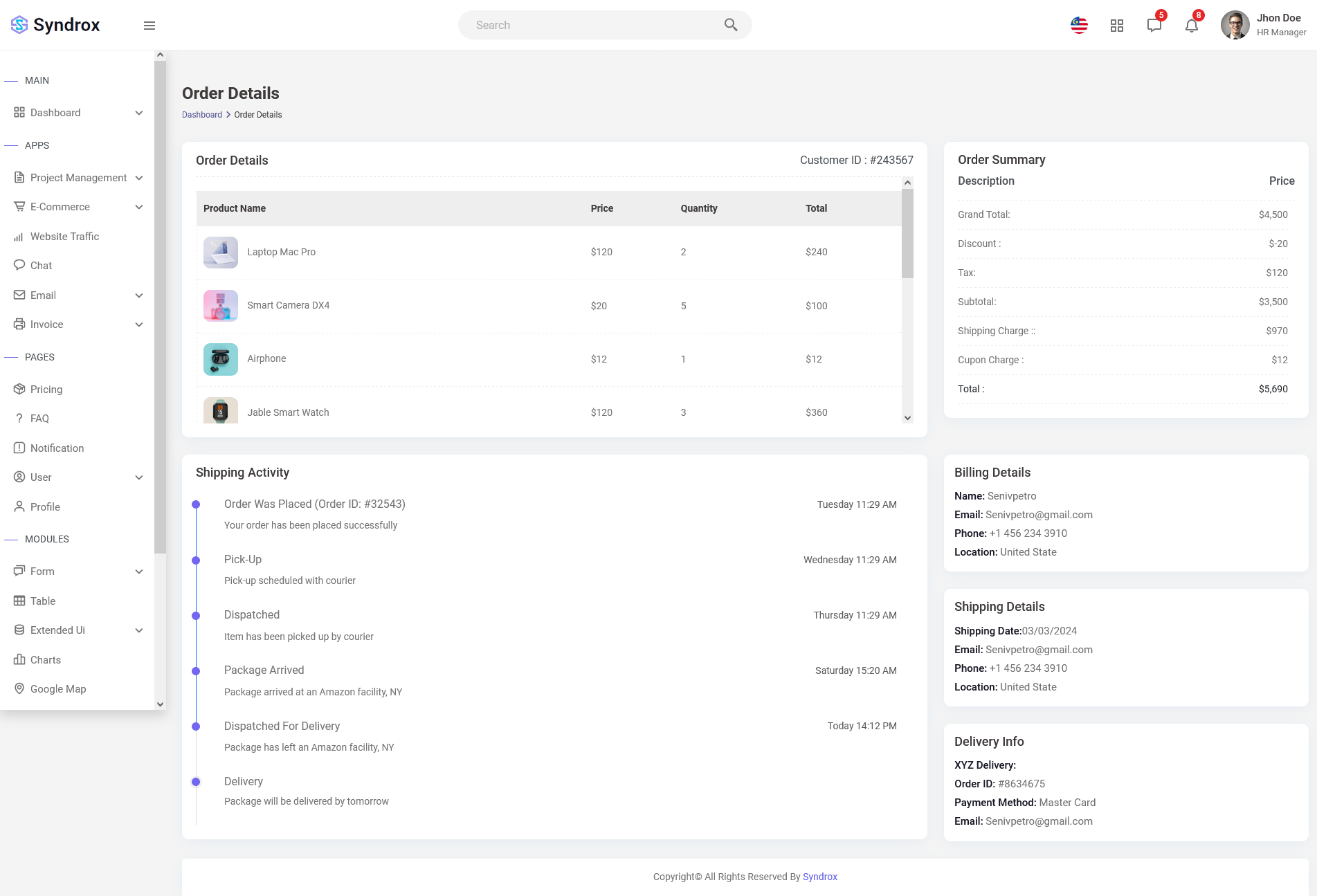The width and height of the screenshot is (1317, 896).
Task: Open the notifications bell icon
Action: click(1191, 26)
